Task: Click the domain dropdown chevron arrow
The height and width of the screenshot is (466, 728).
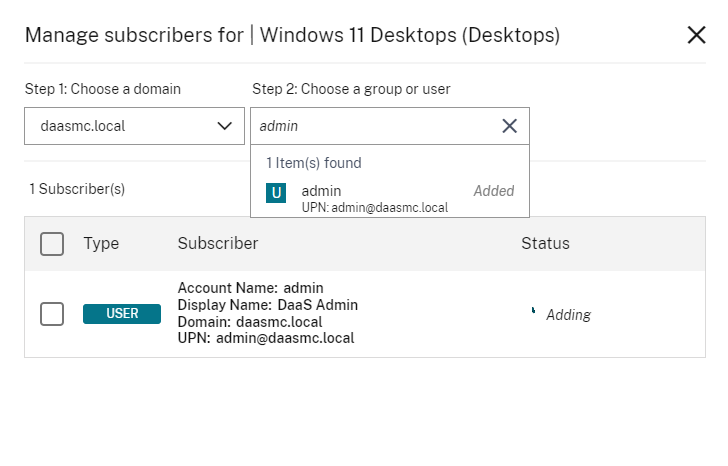Action: [x=225, y=126]
